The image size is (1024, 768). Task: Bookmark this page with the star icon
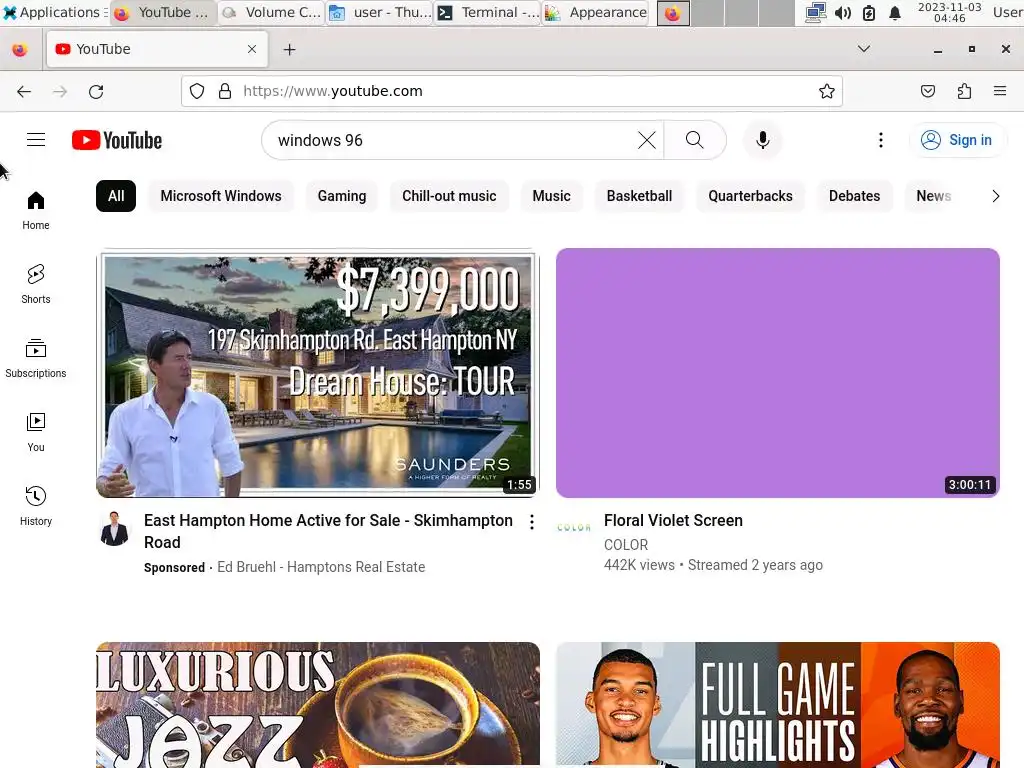coord(826,91)
